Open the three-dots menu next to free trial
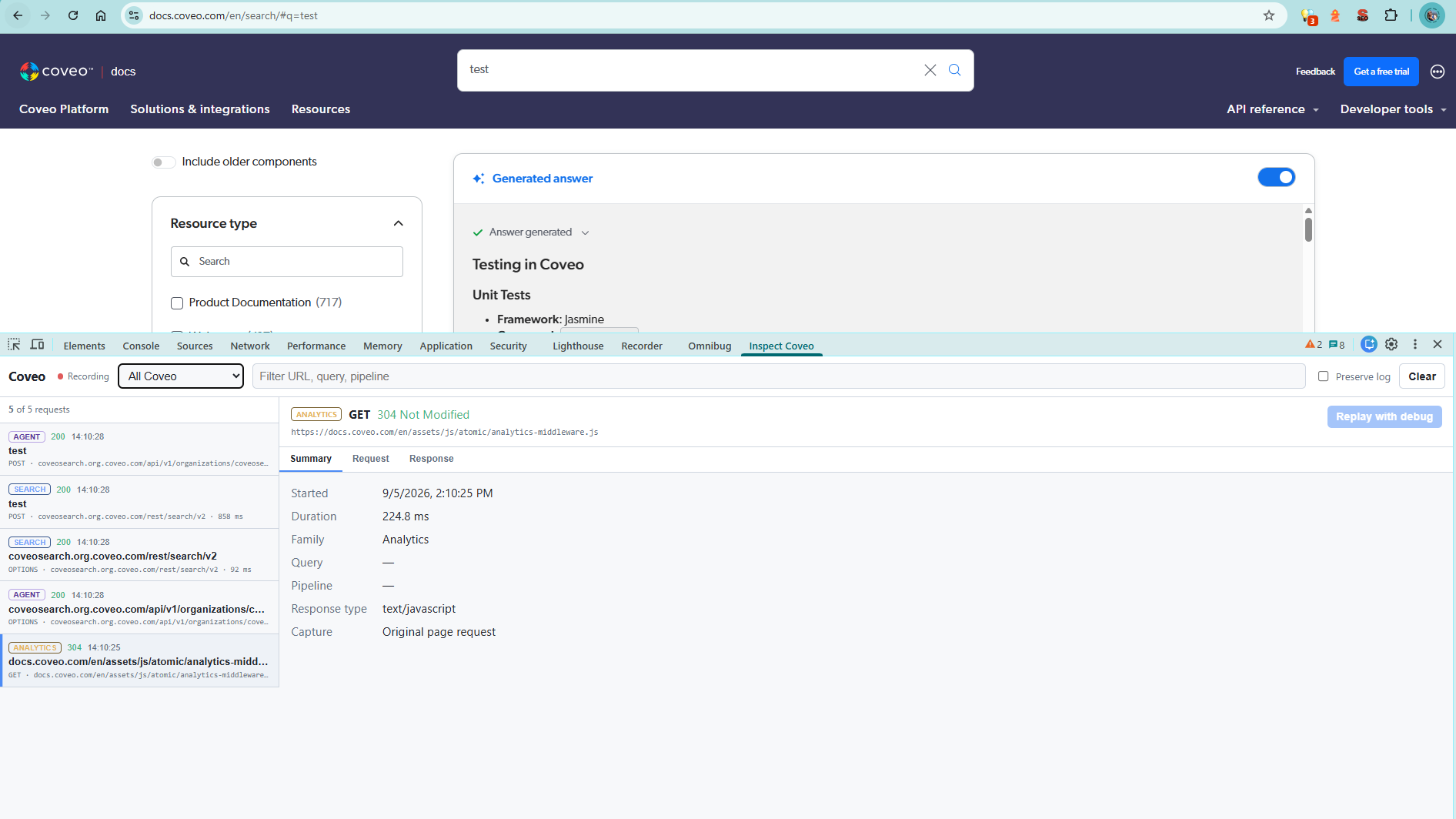The image size is (1456, 819). click(x=1437, y=72)
